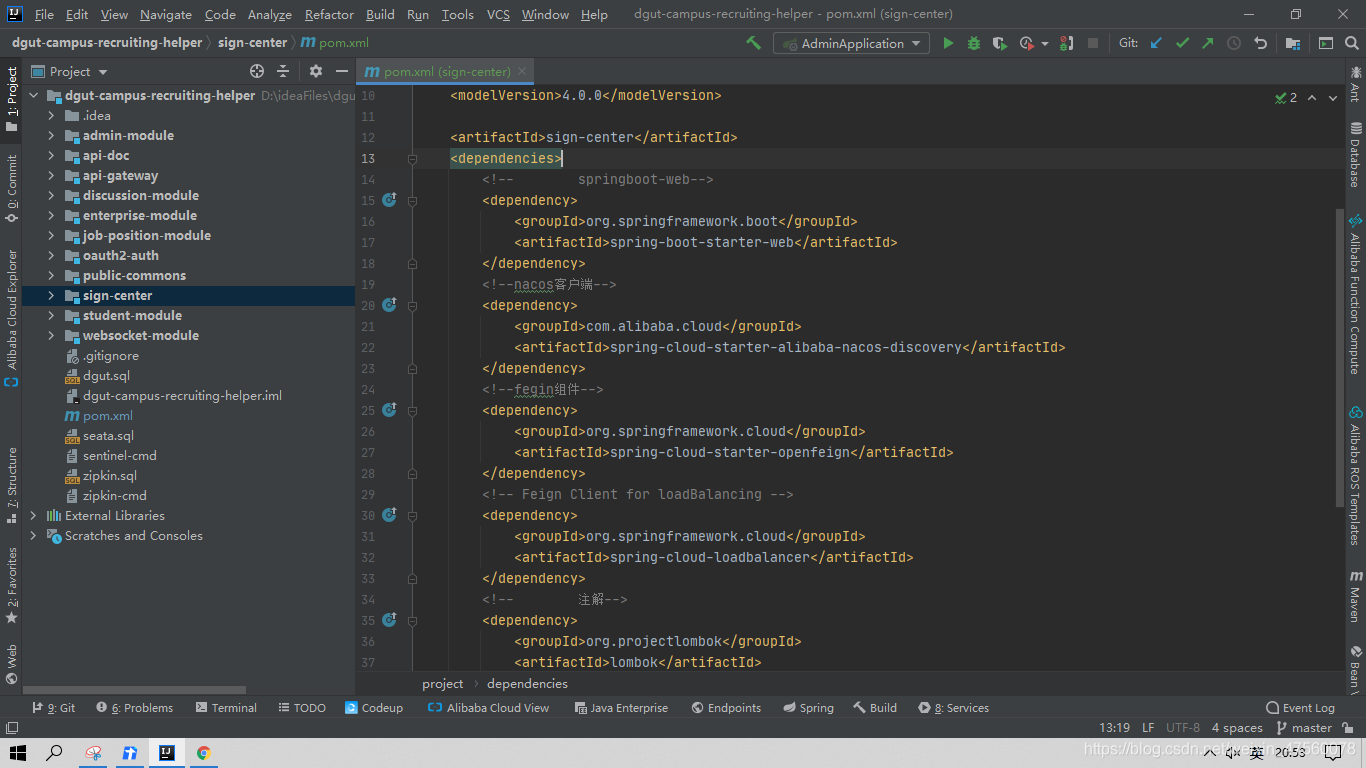Click Git update project arrow
The image size is (1366, 768).
[x=1157, y=43]
